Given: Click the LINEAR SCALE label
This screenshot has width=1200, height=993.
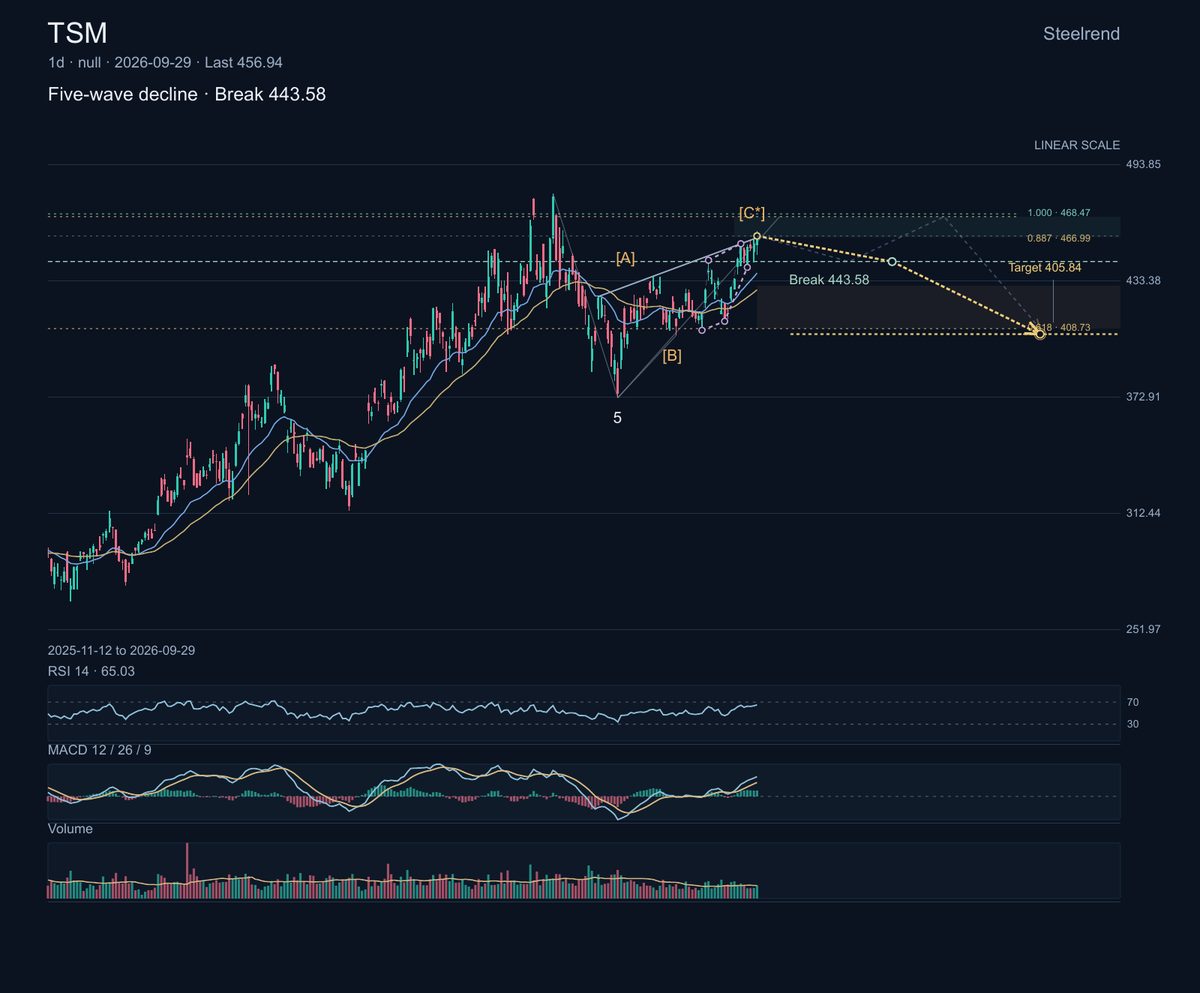Looking at the screenshot, I should coord(1077,145).
